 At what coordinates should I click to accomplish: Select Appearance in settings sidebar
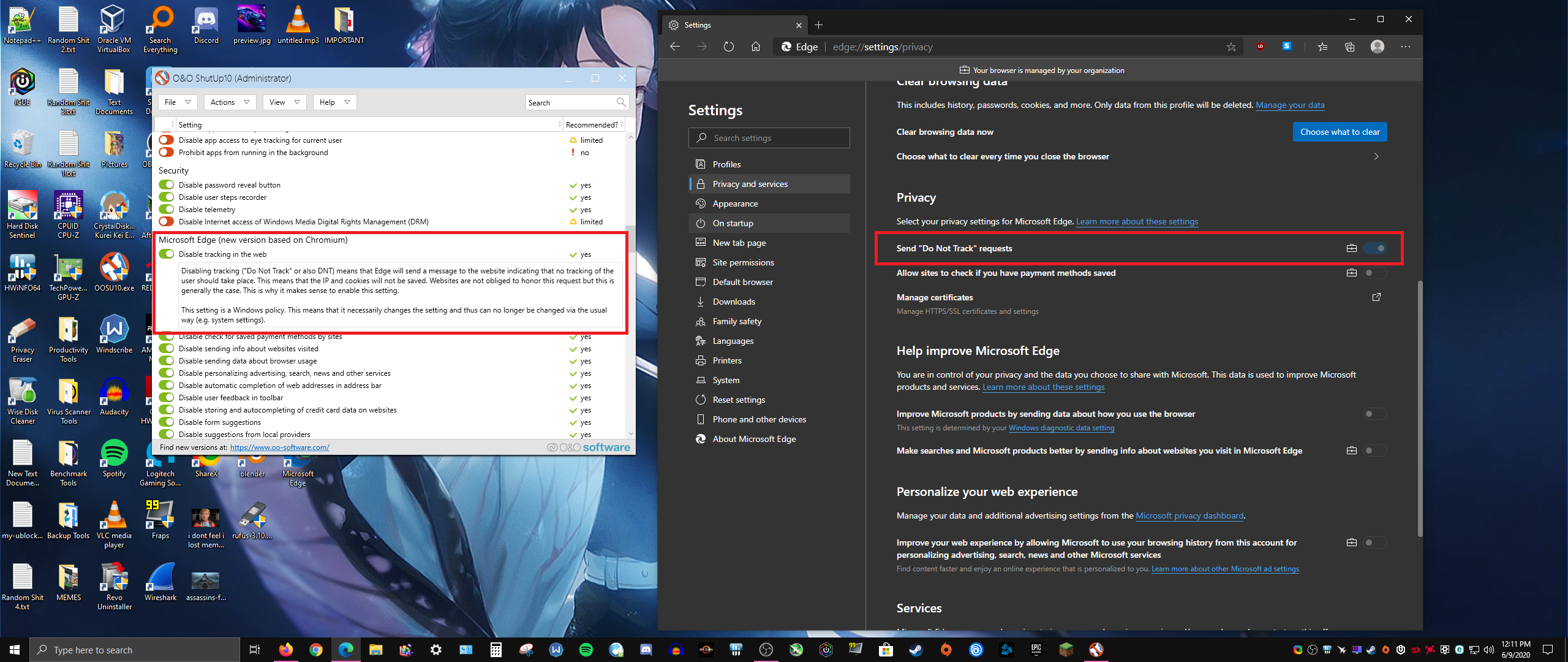point(735,204)
